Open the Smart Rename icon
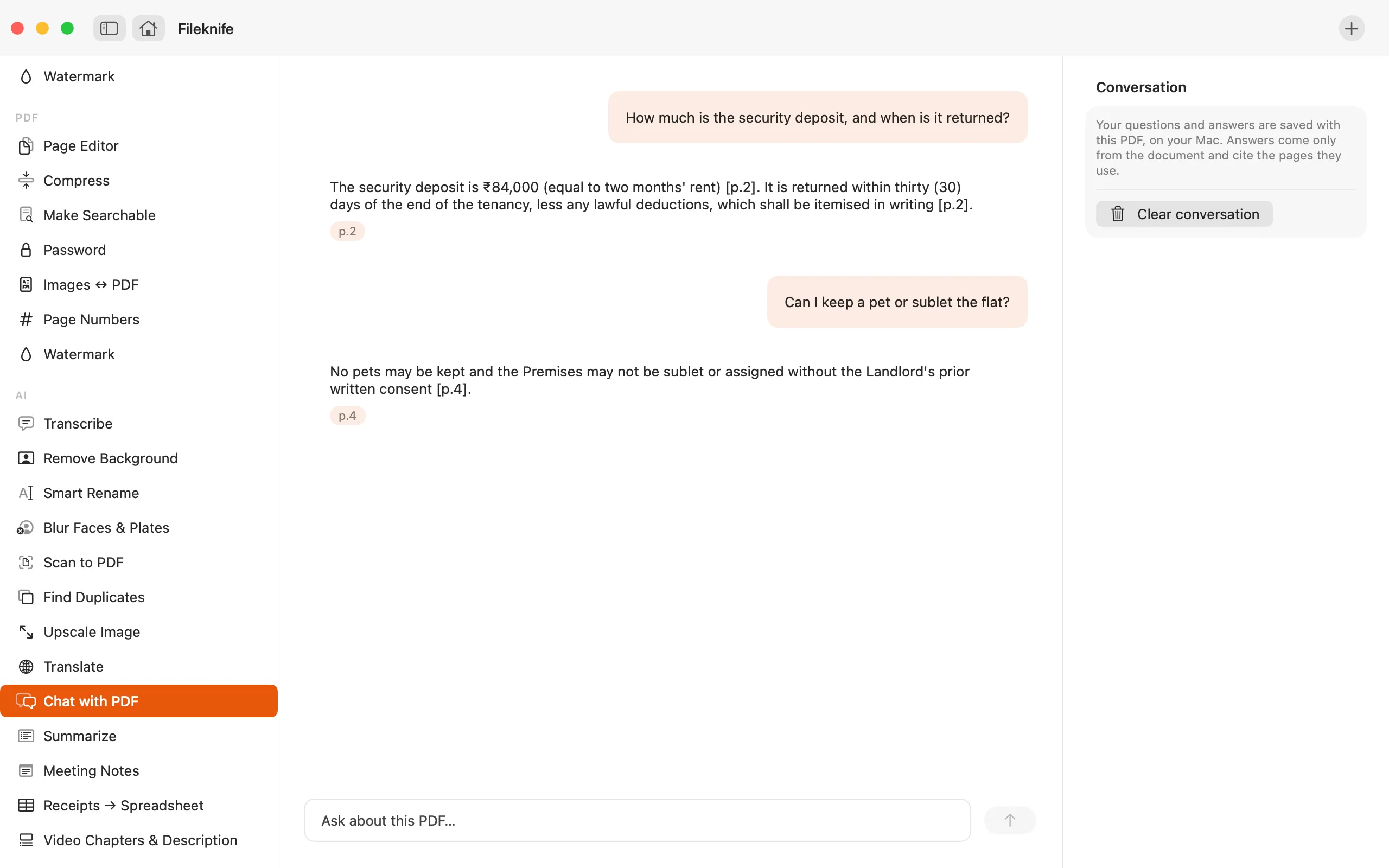This screenshot has height=868, width=1389. tap(26, 493)
